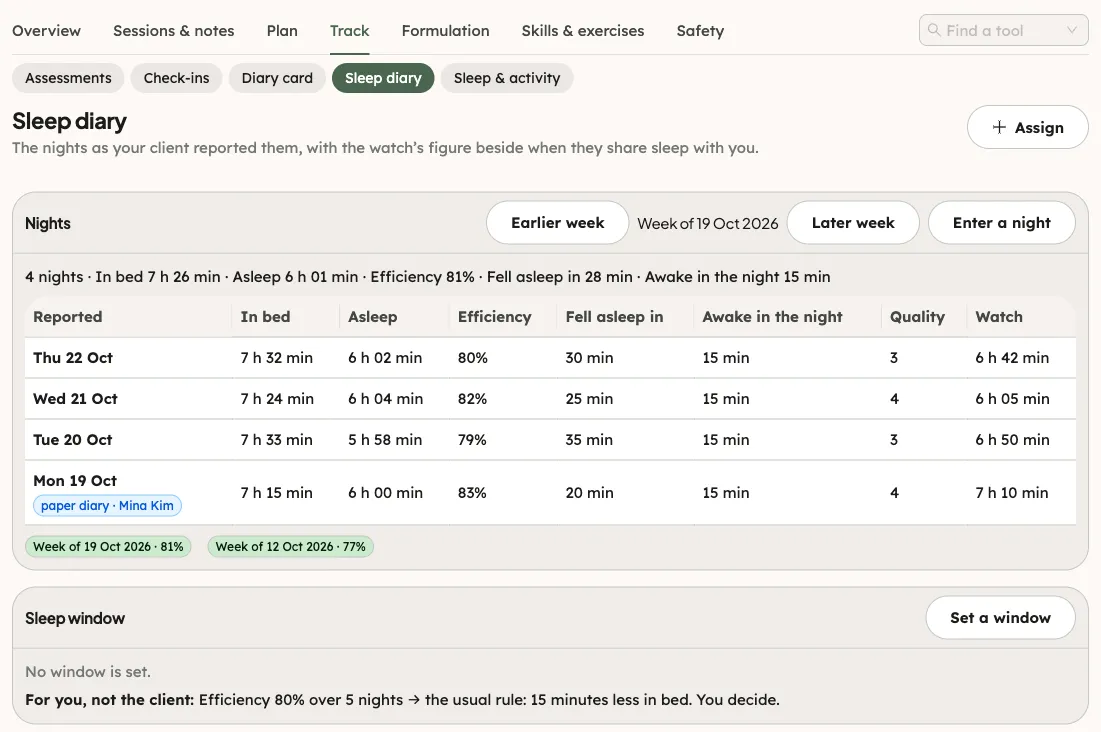Click the 7 h 10 min watch value
1101x732 pixels.
pyautogui.click(x=1012, y=492)
